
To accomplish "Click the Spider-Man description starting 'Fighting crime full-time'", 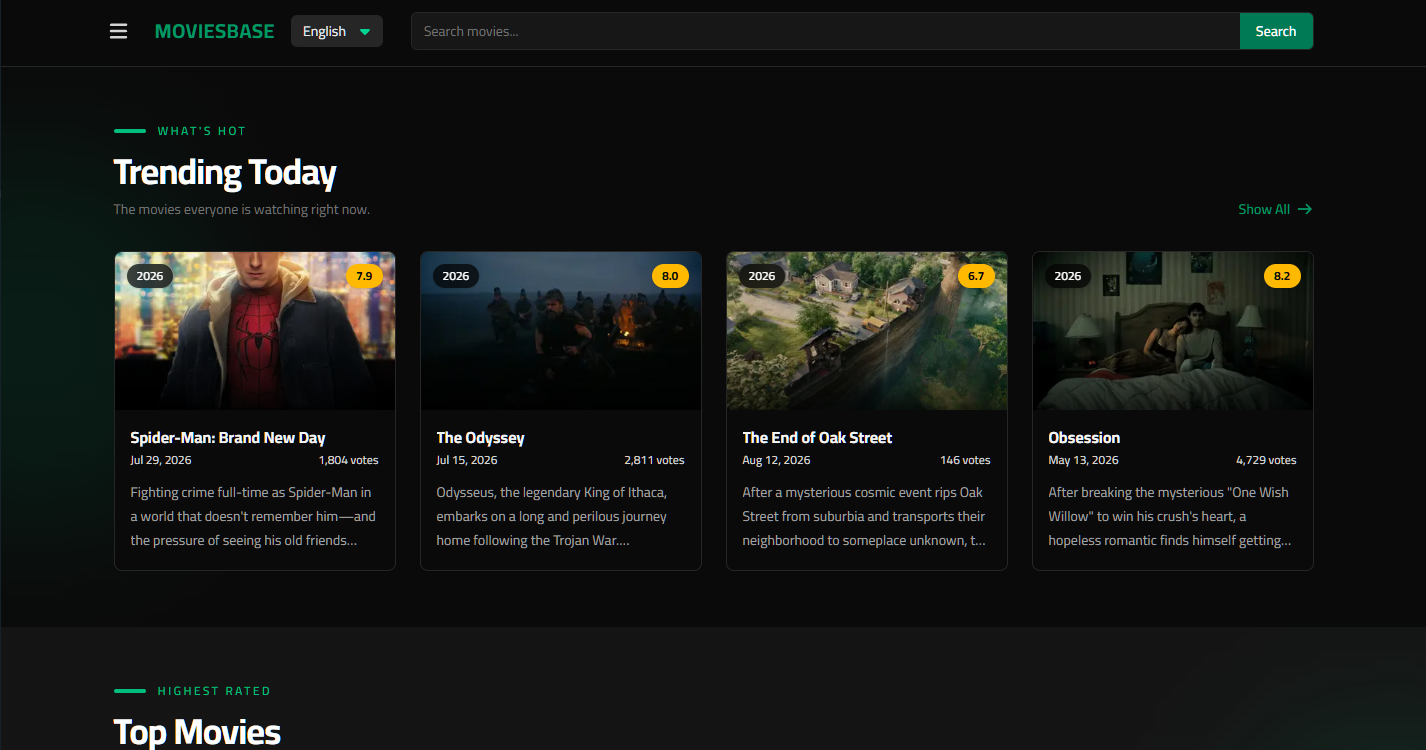I will pos(255,516).
